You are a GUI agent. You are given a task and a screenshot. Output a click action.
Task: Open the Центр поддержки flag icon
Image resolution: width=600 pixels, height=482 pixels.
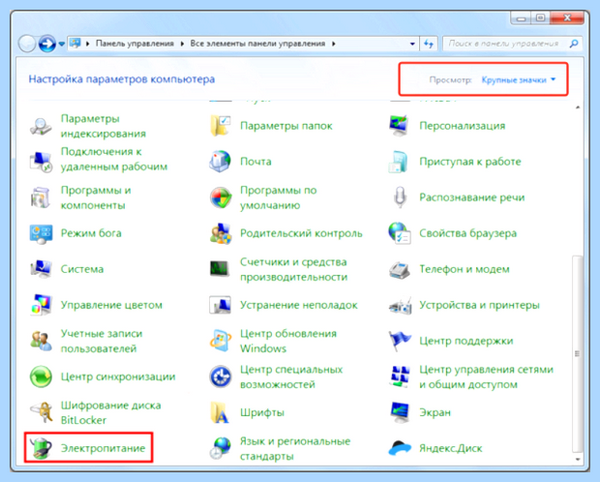coord(399,341)
